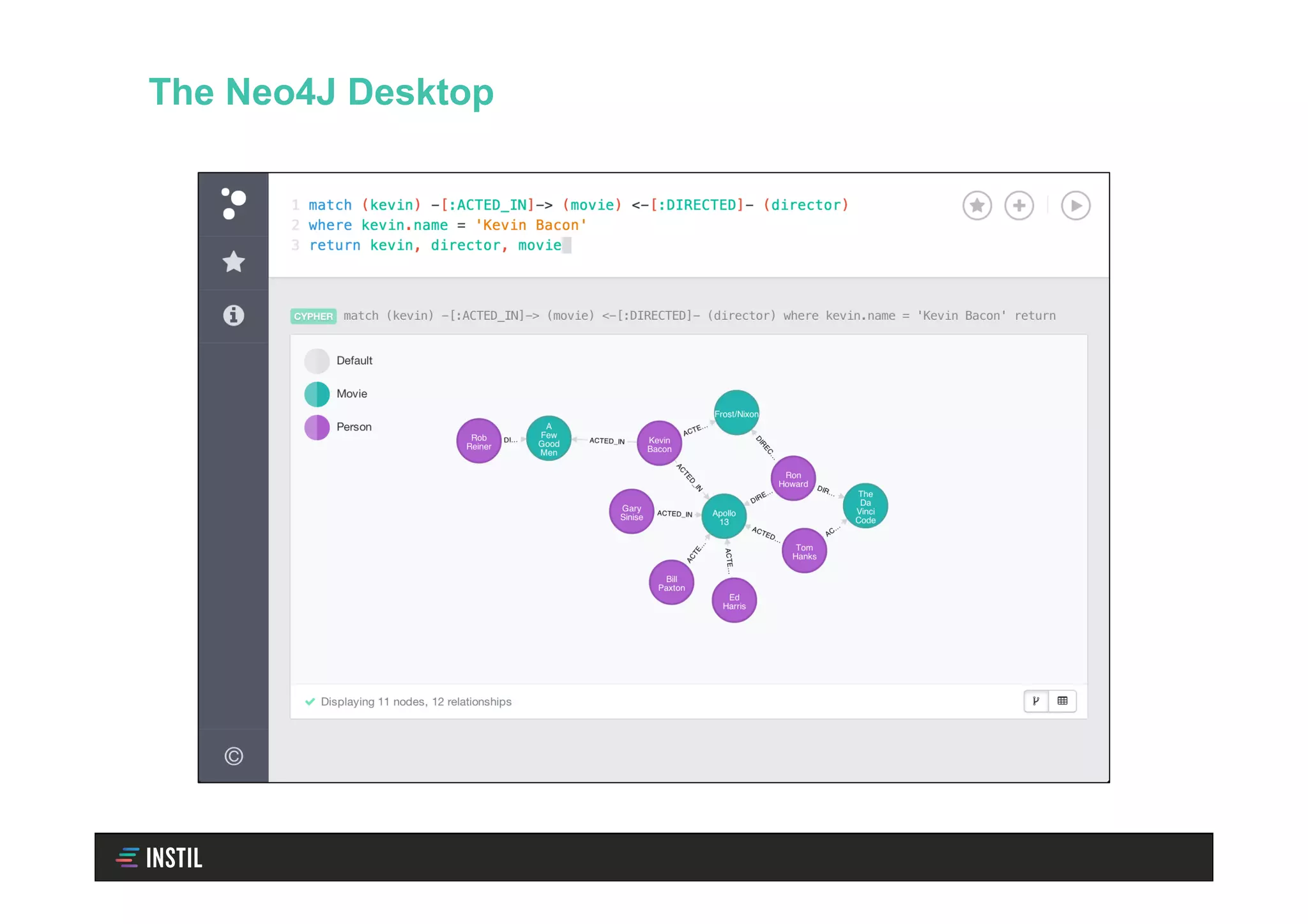
Task: Click ACTED_IN edge from Gary Sinise to Apollo 13
Action: click(674, 513)
